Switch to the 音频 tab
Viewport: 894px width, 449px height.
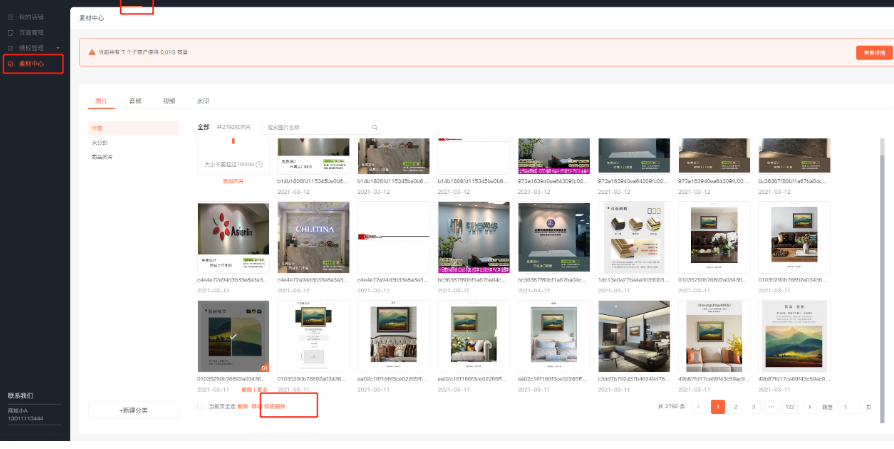click(135, 101)
